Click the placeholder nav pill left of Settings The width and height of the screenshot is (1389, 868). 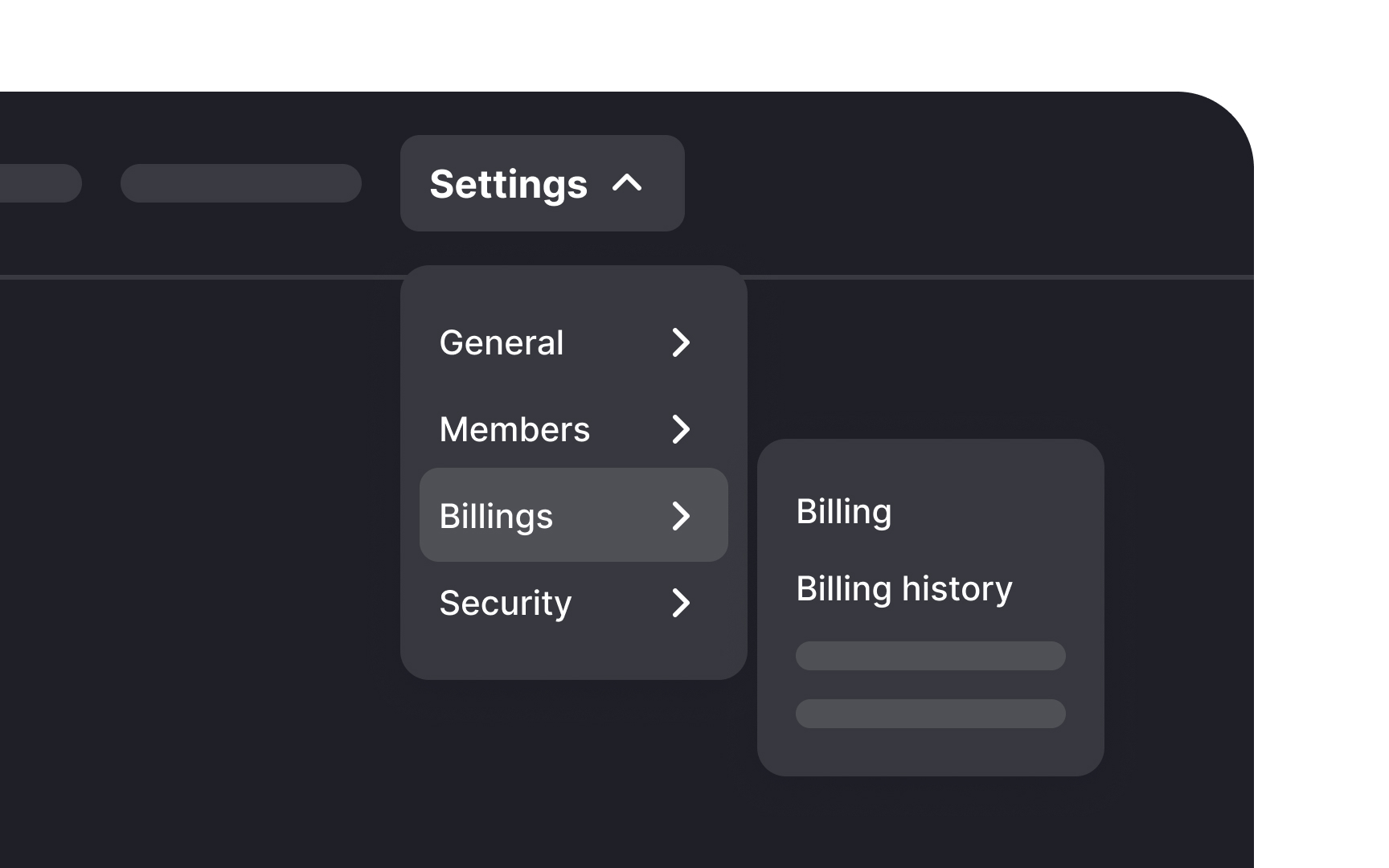[x=240, y=183]
